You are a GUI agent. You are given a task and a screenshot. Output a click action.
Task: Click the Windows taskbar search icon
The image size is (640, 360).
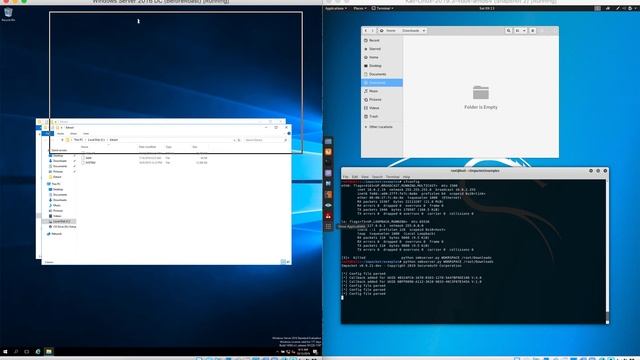point(16,351)
